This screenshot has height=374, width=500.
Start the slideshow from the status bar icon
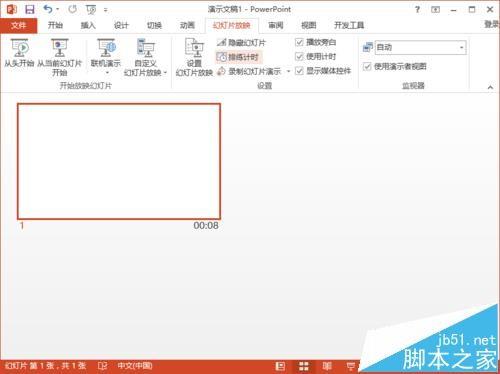(351, 366)
